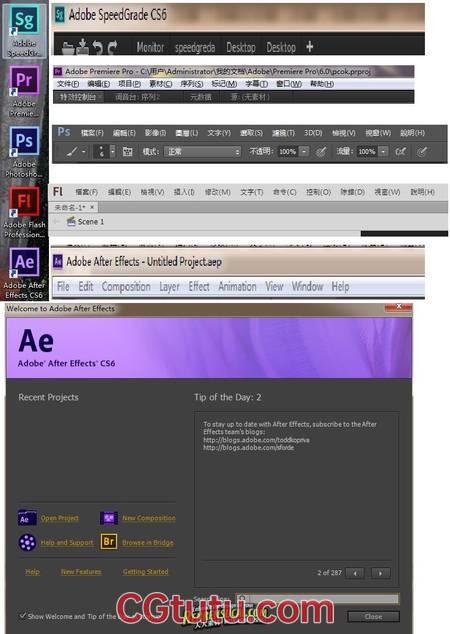Open After Effects' Composition menu
Image resolution: width=450 pixels, height=634 pixels.
pos(126,287)
